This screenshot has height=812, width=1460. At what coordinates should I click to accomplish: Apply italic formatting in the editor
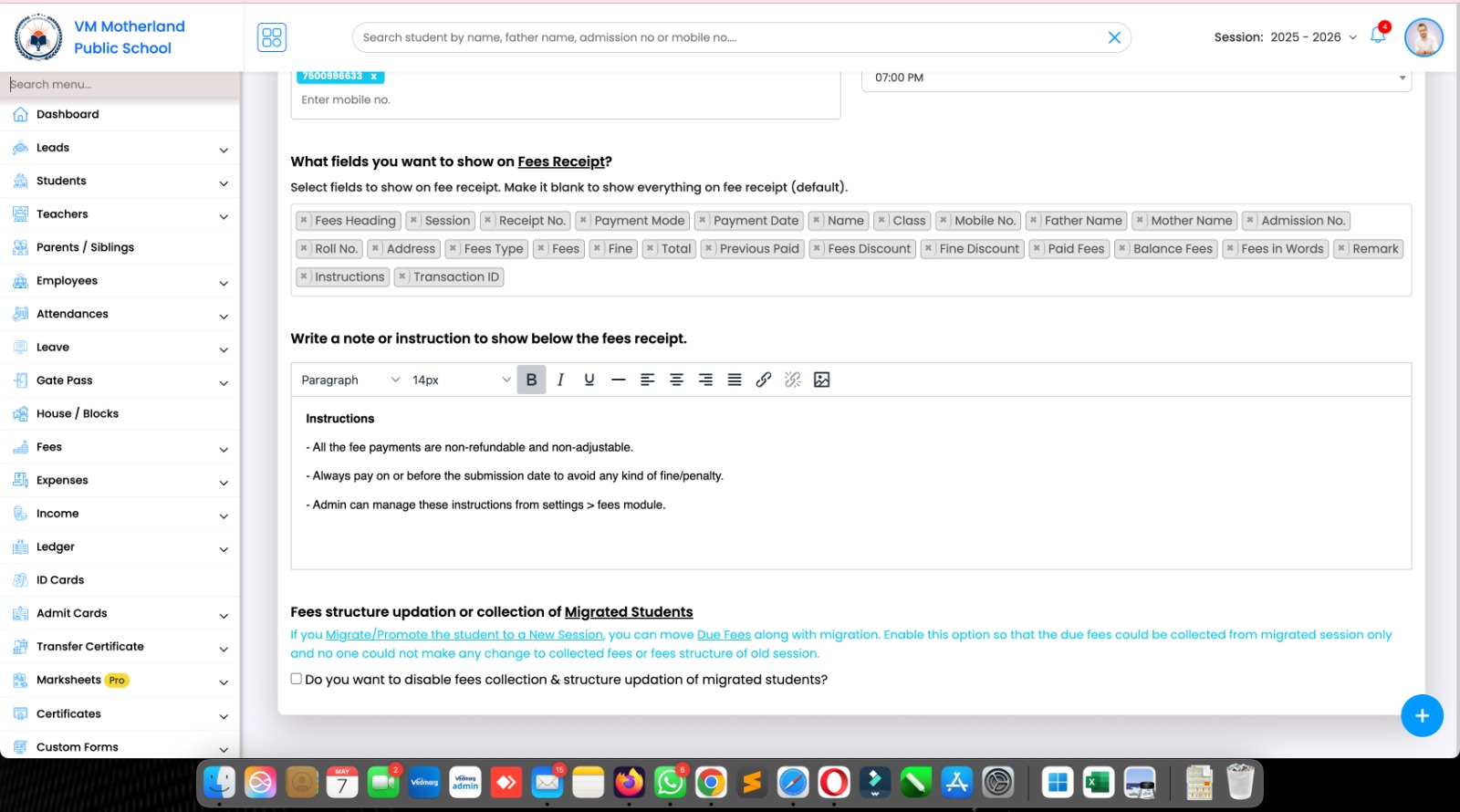[560, 380]
